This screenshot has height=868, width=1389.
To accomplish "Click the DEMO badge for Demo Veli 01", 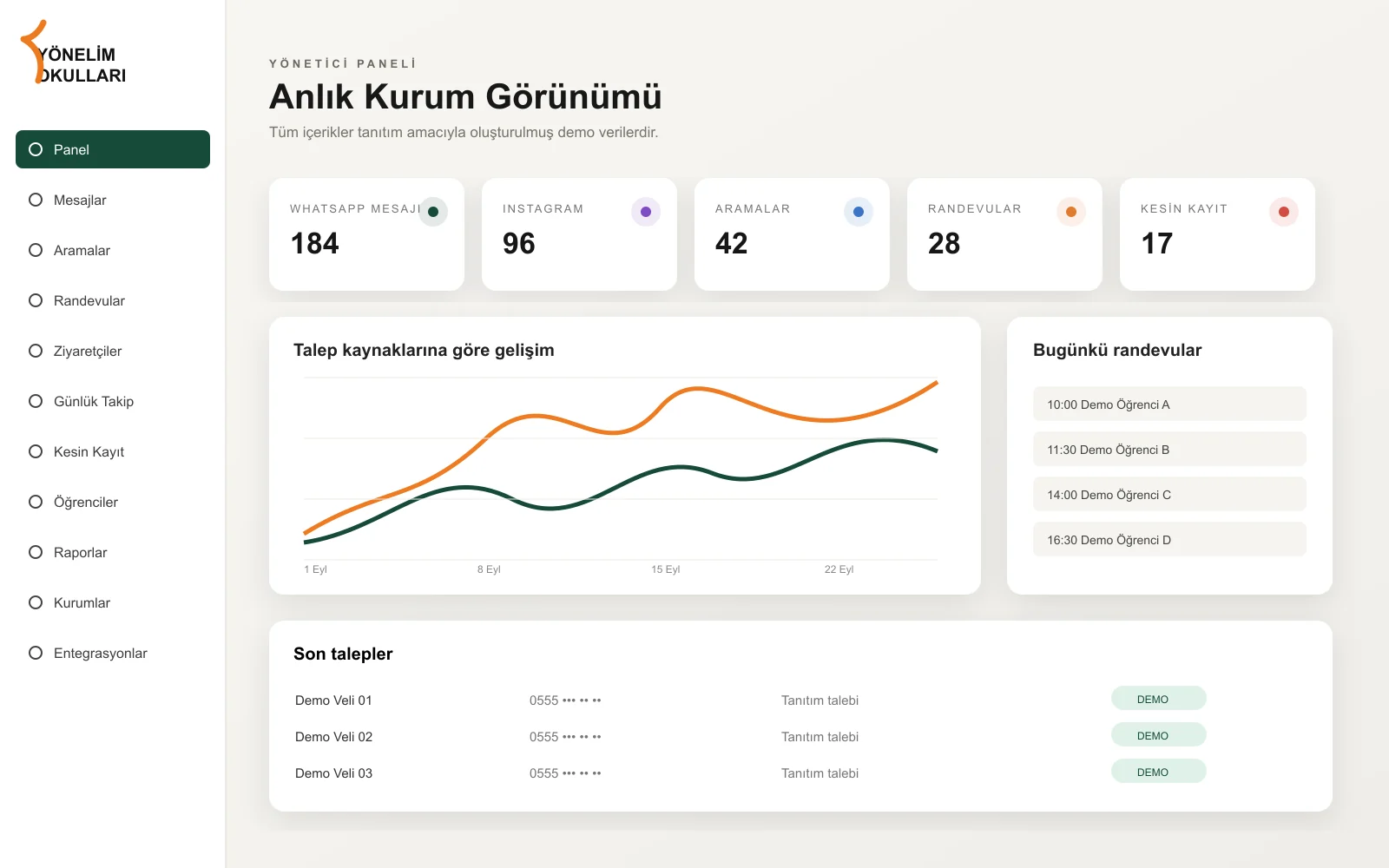I will click(1159, 699).
